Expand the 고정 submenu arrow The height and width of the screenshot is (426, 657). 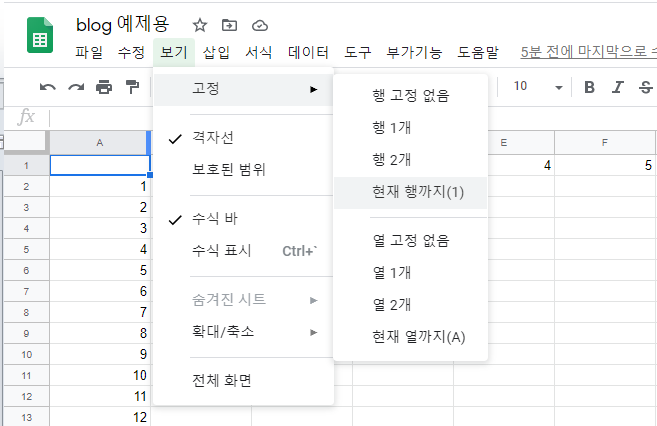click(x=313, y=89)
